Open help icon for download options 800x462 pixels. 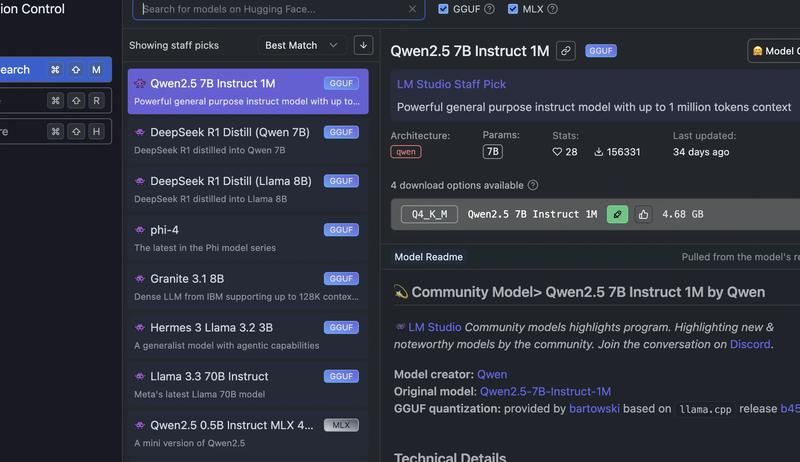click(x=533, y=185)
